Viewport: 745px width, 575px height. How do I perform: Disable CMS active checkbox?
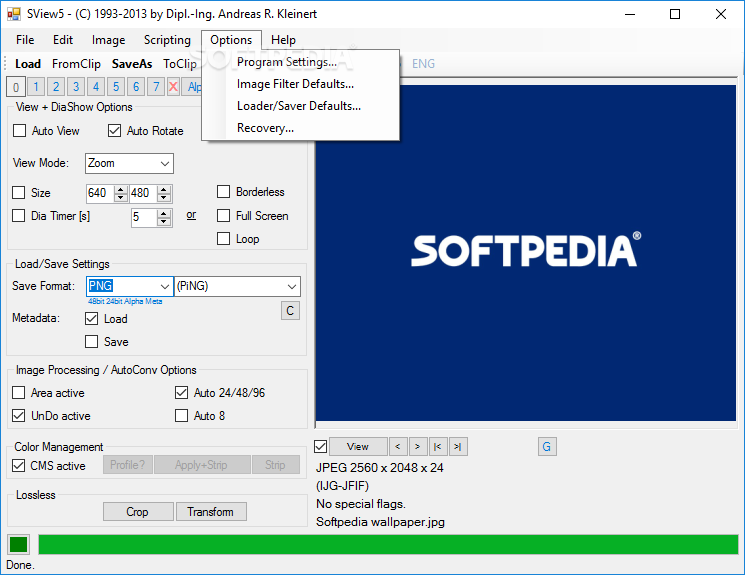pyautogui.click(x=19, y=466)
